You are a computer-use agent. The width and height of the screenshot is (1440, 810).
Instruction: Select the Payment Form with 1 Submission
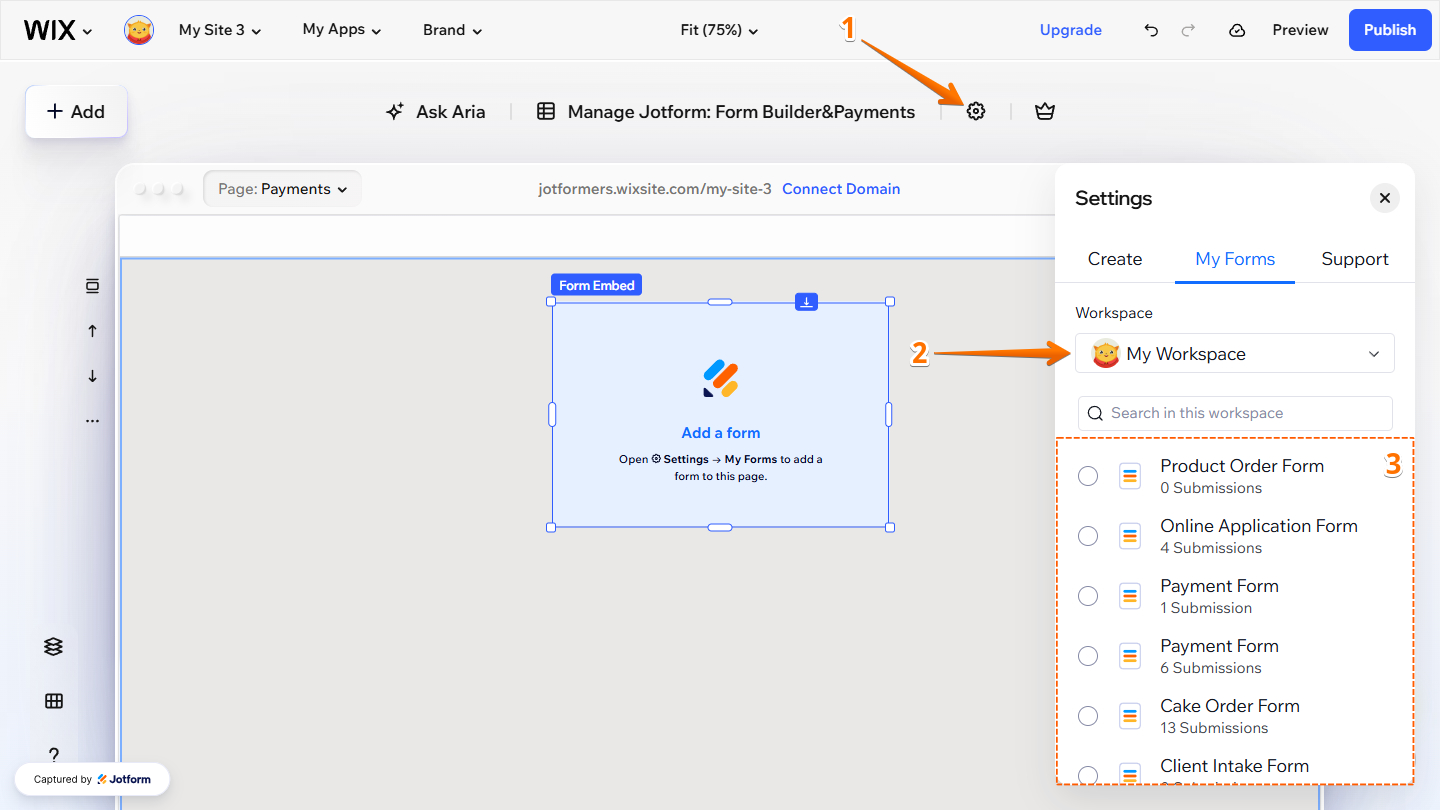click(x=1088, y=596)
